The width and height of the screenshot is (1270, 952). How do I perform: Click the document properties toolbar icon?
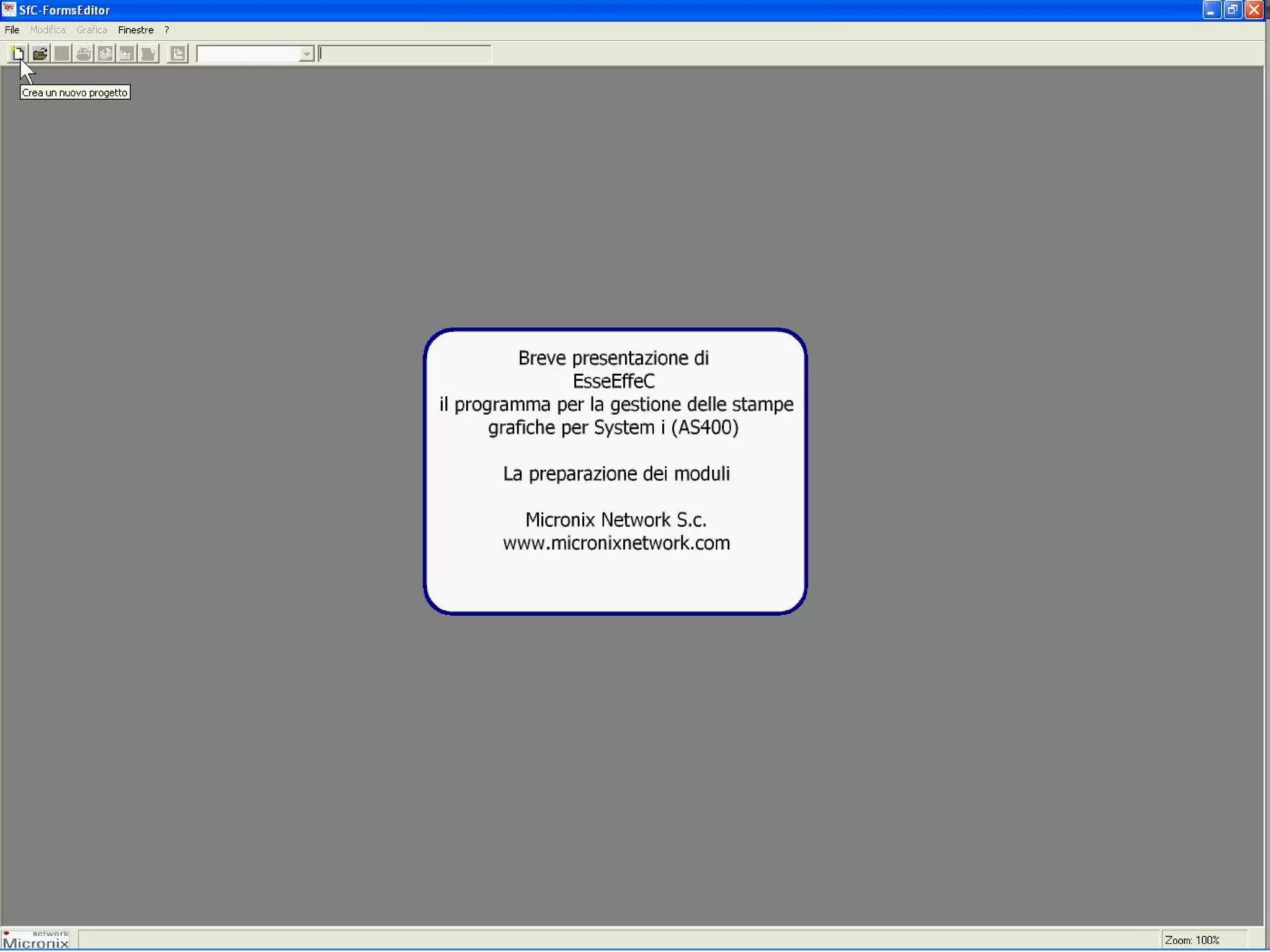pos(178,54)
